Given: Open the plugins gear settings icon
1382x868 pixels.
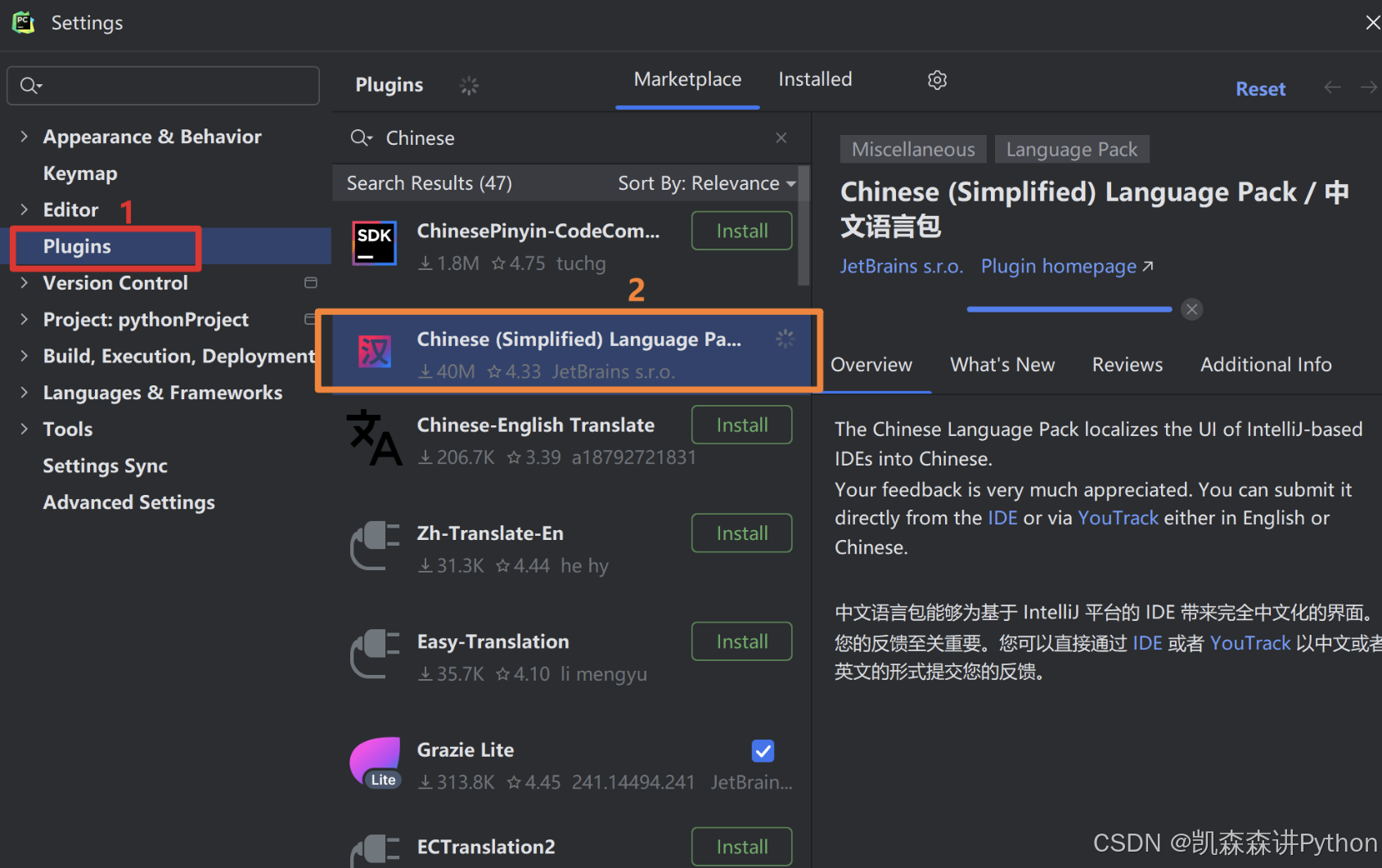Looking at the screenshot, I should [937, 80].
